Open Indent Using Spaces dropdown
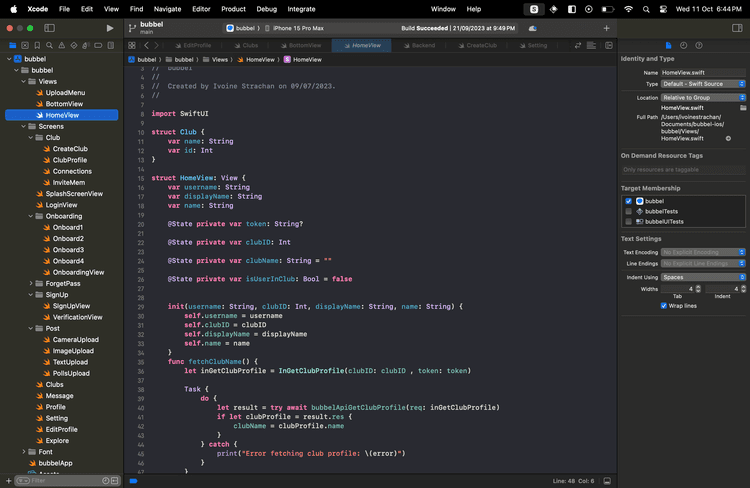 point(703,277)
